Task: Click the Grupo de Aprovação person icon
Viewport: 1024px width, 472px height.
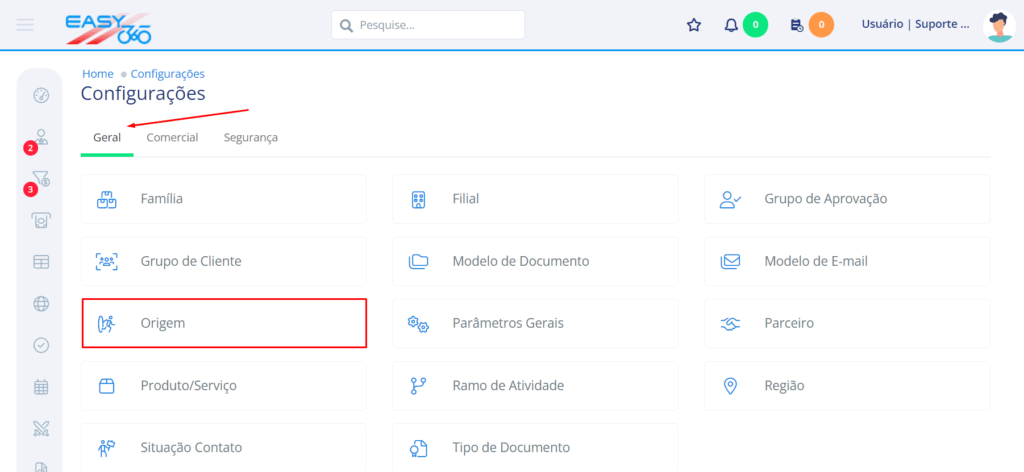Action: [x=730, y=199]
